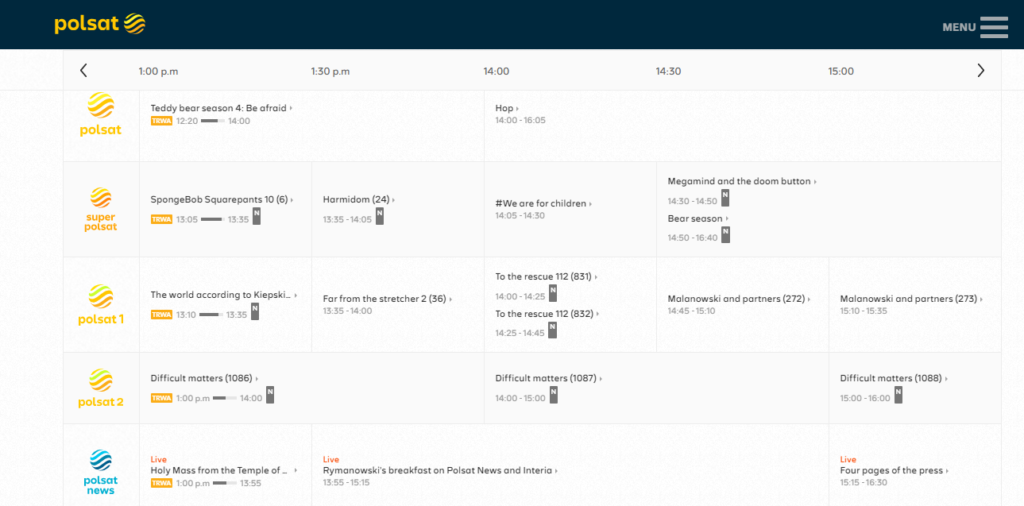Click N badge for To the rescue 112 (832)
This screenshot has height=506, width=1024.
pyautogui.click(x=552, y=330)
